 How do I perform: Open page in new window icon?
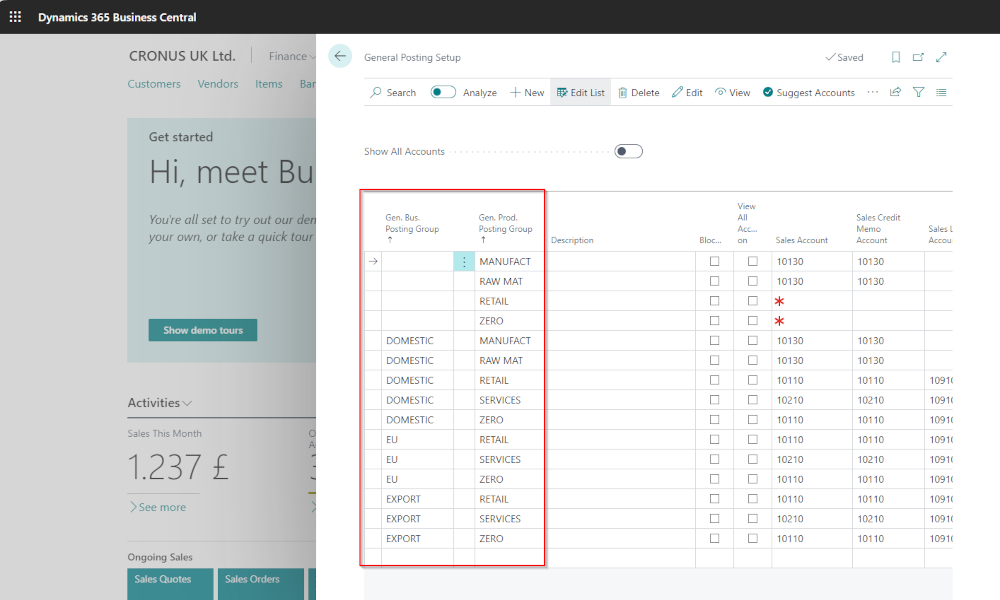918,58
